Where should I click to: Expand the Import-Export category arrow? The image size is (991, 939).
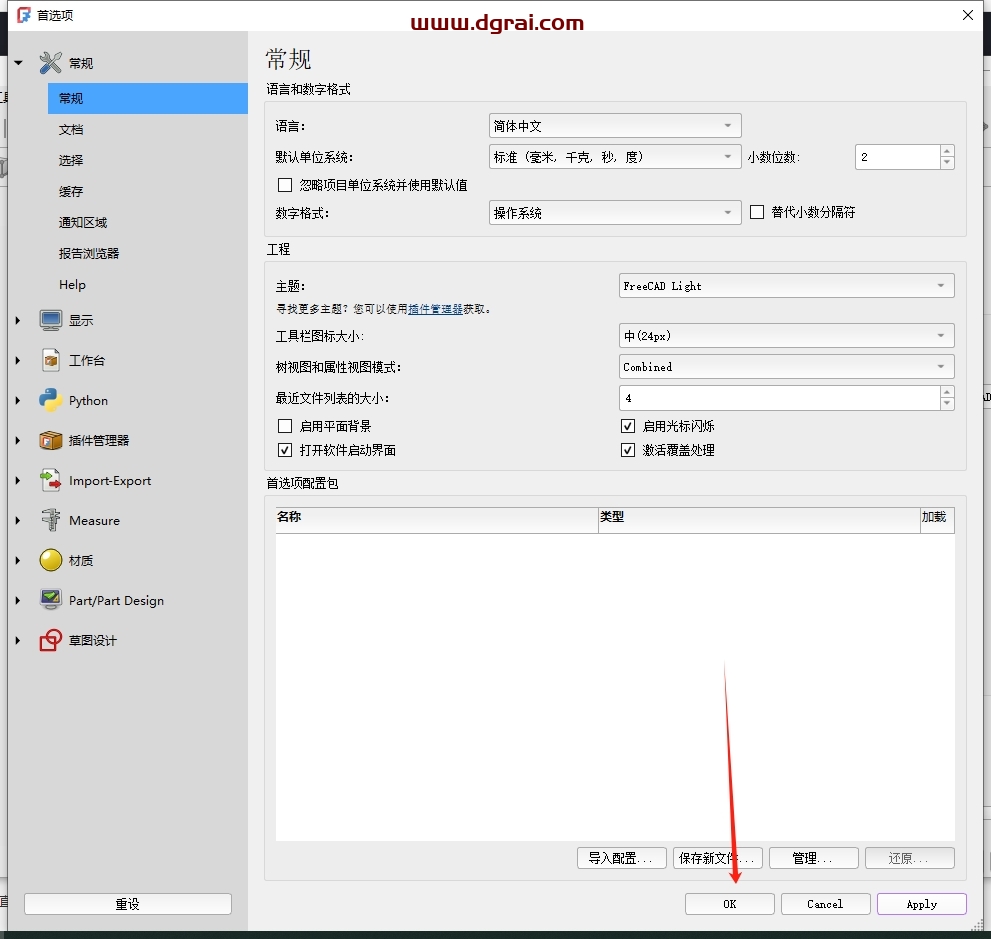click(18, 480)
